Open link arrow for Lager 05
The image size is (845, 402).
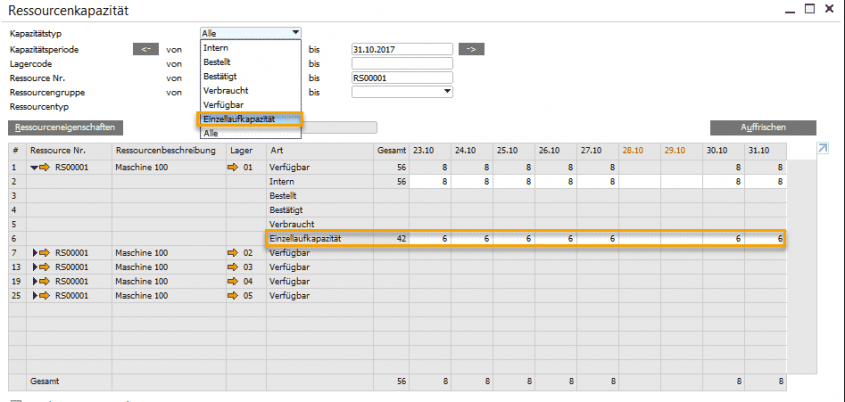tap(232, 296)
